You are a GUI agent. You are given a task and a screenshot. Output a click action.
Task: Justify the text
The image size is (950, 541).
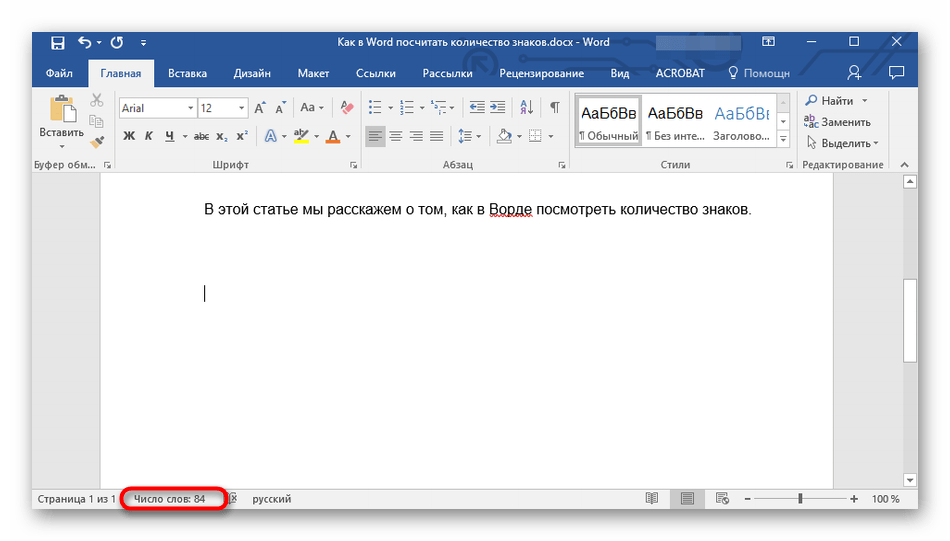coord(437,136)
